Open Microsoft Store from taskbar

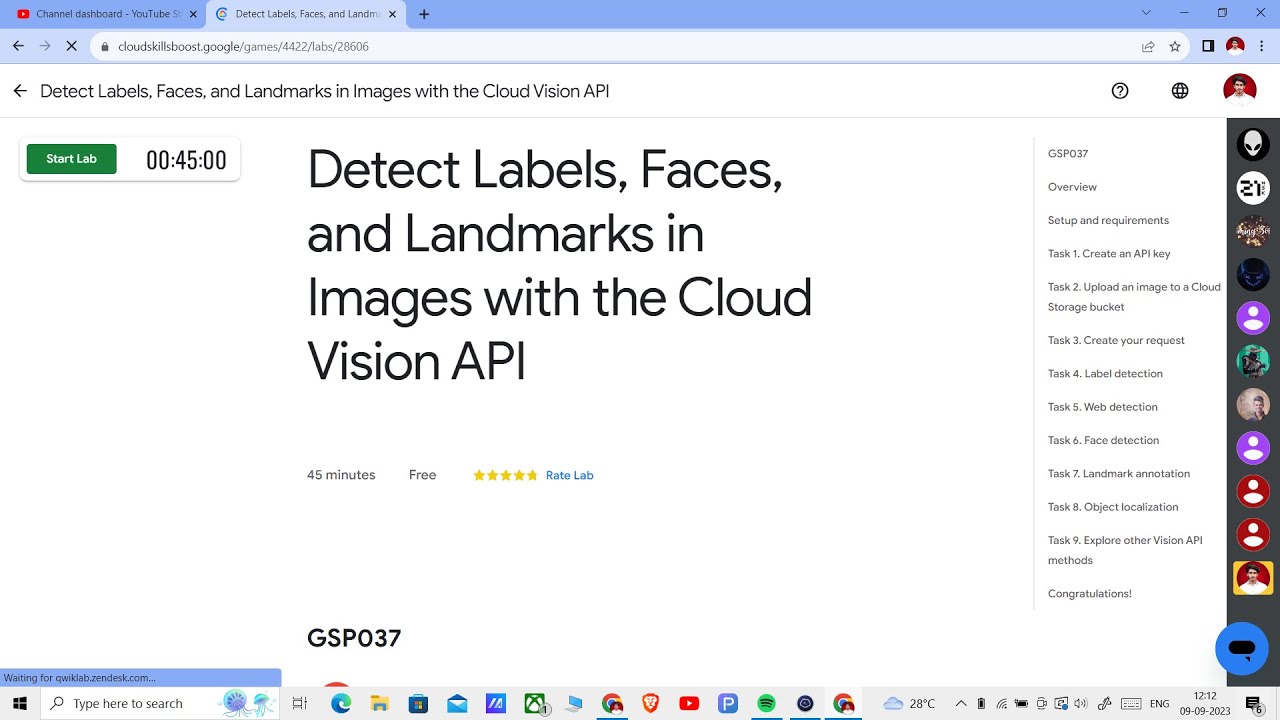tap(418, 703)
